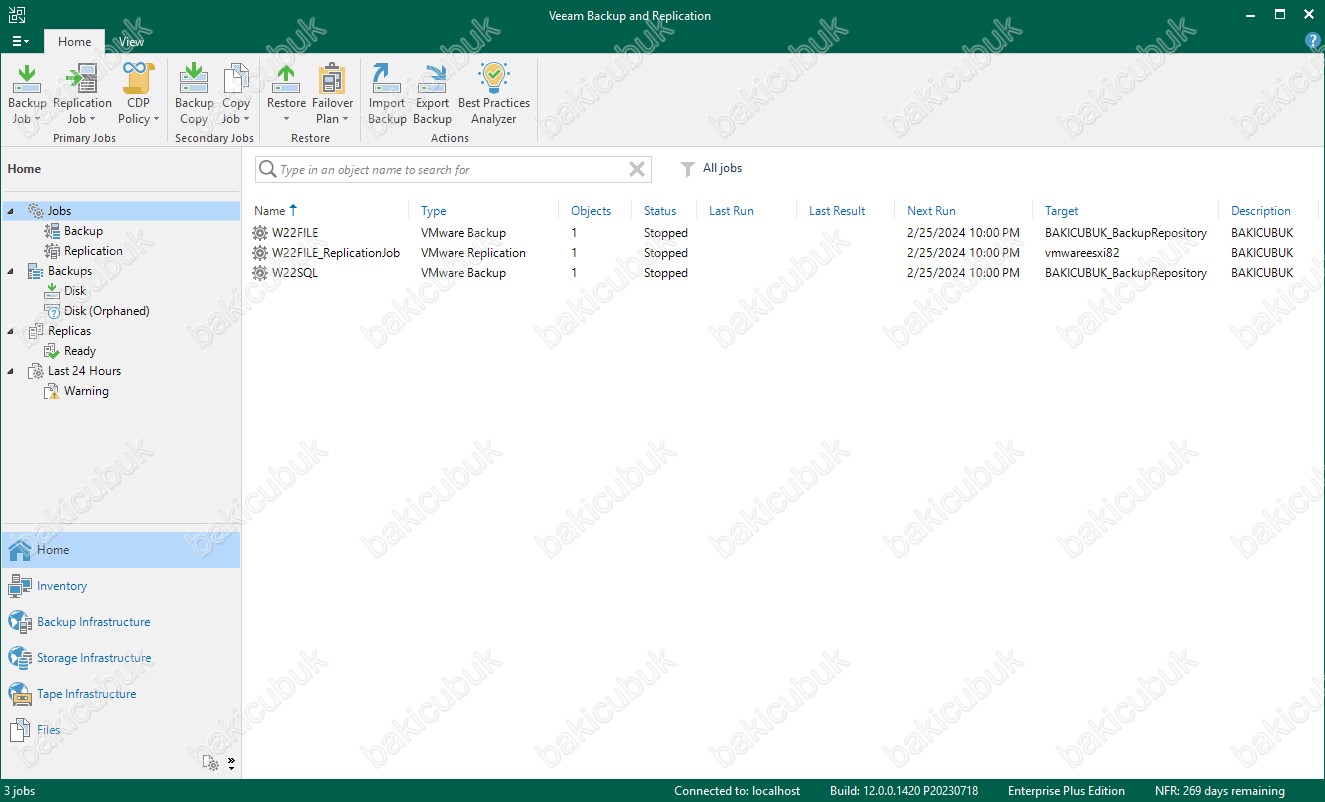
Task: Collapse the Last 24 Hours node
Action: (x=11, y=371)
